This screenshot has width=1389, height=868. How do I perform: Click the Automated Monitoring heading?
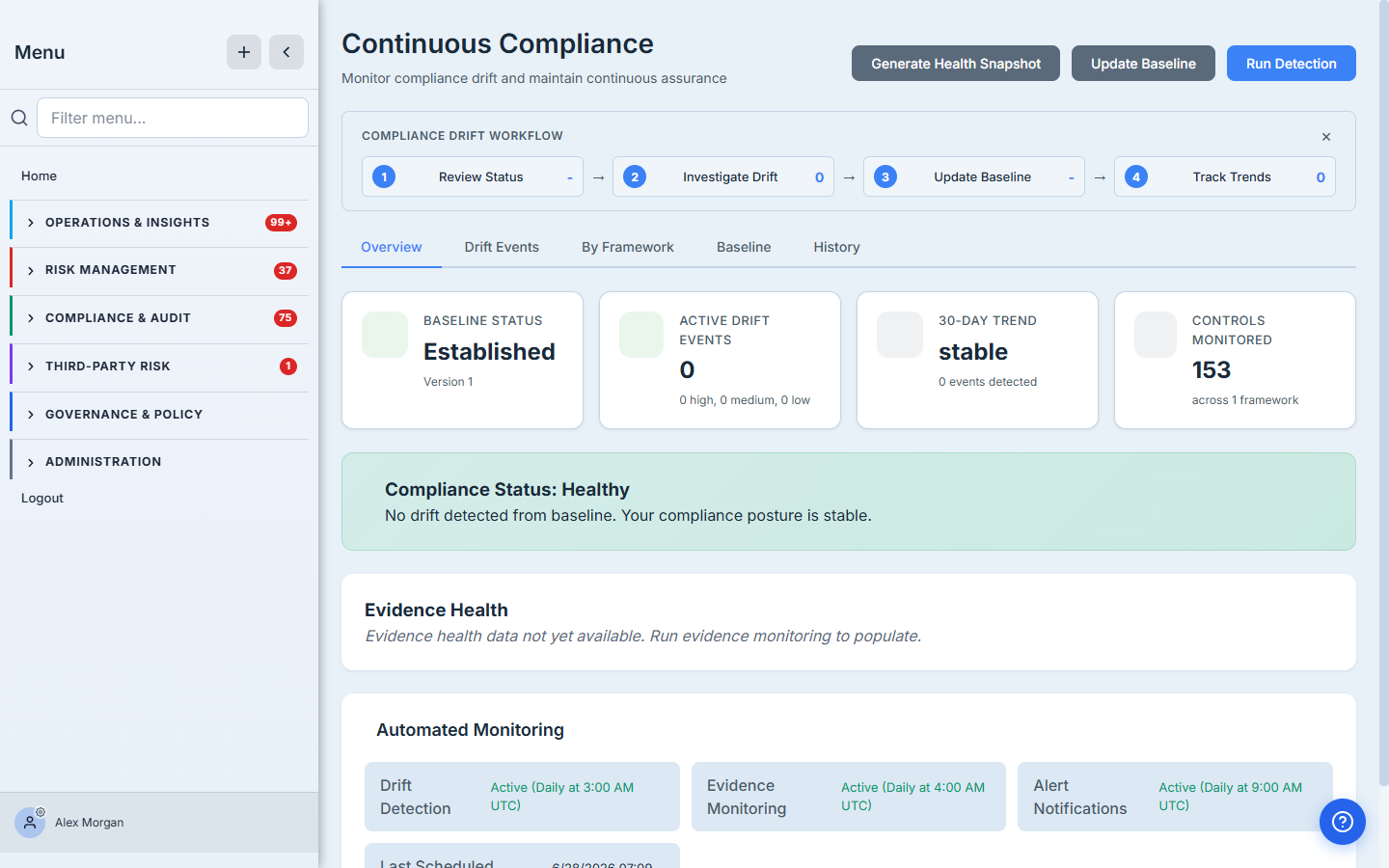[470, 730]
